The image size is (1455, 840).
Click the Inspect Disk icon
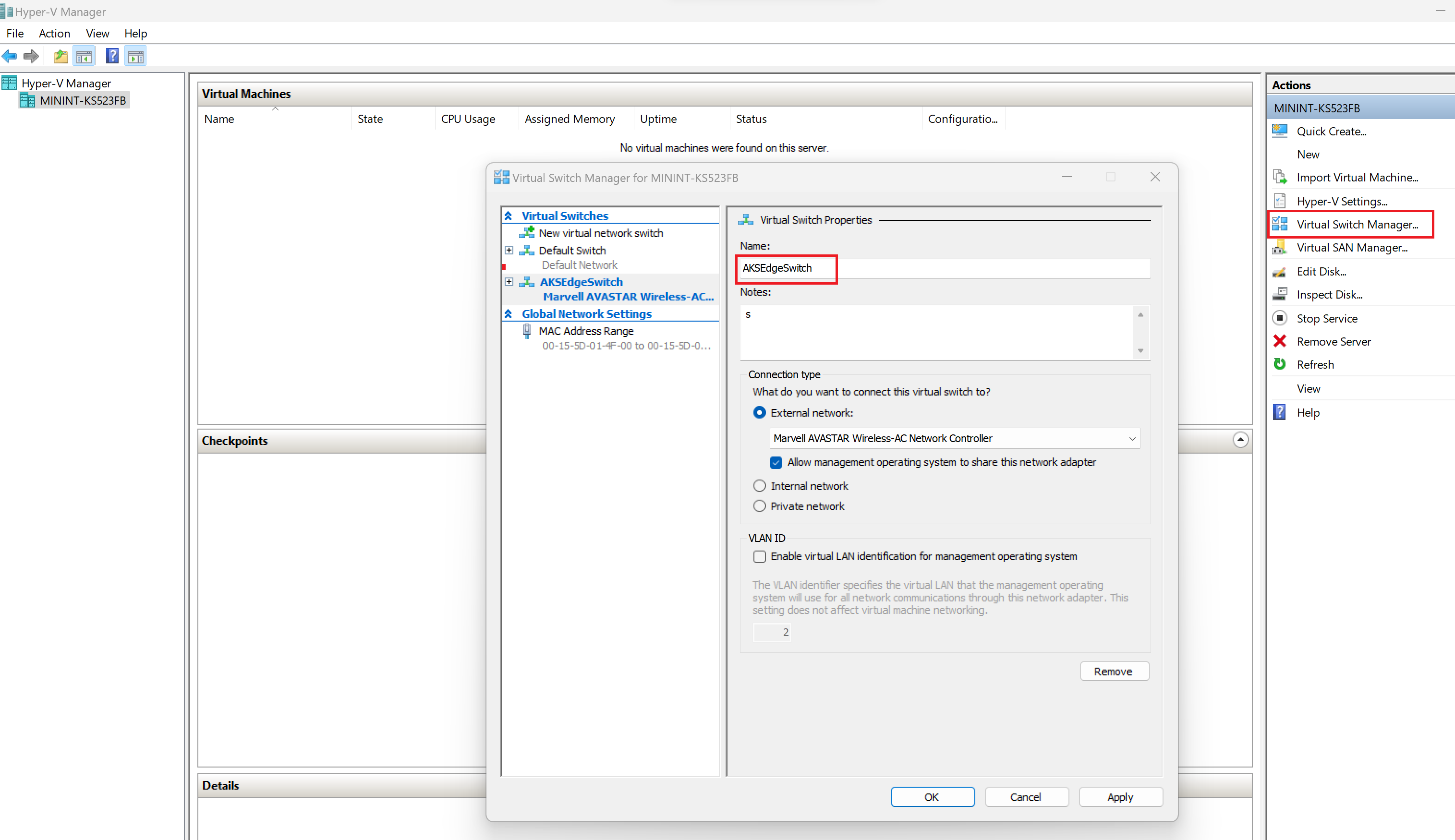(1280, 295)
